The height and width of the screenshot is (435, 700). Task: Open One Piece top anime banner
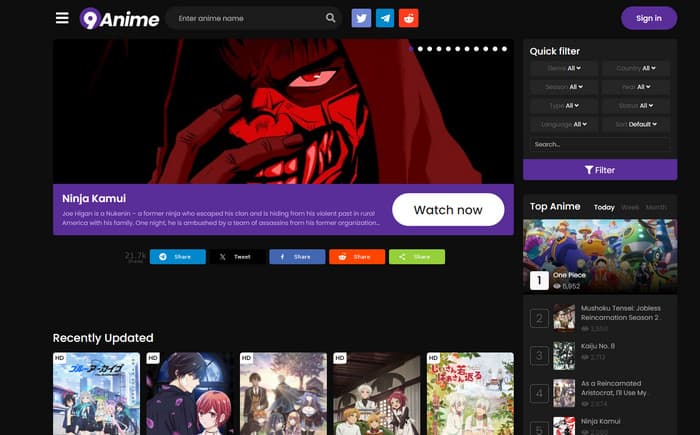coord(600,256)
